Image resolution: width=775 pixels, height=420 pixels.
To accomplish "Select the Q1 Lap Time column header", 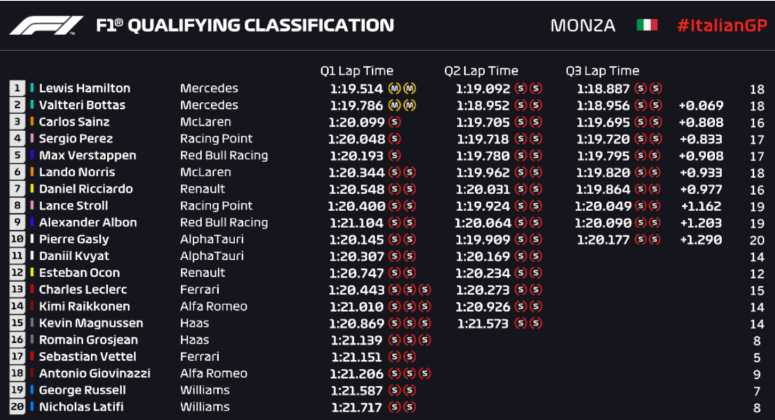I will pos(356,71).
